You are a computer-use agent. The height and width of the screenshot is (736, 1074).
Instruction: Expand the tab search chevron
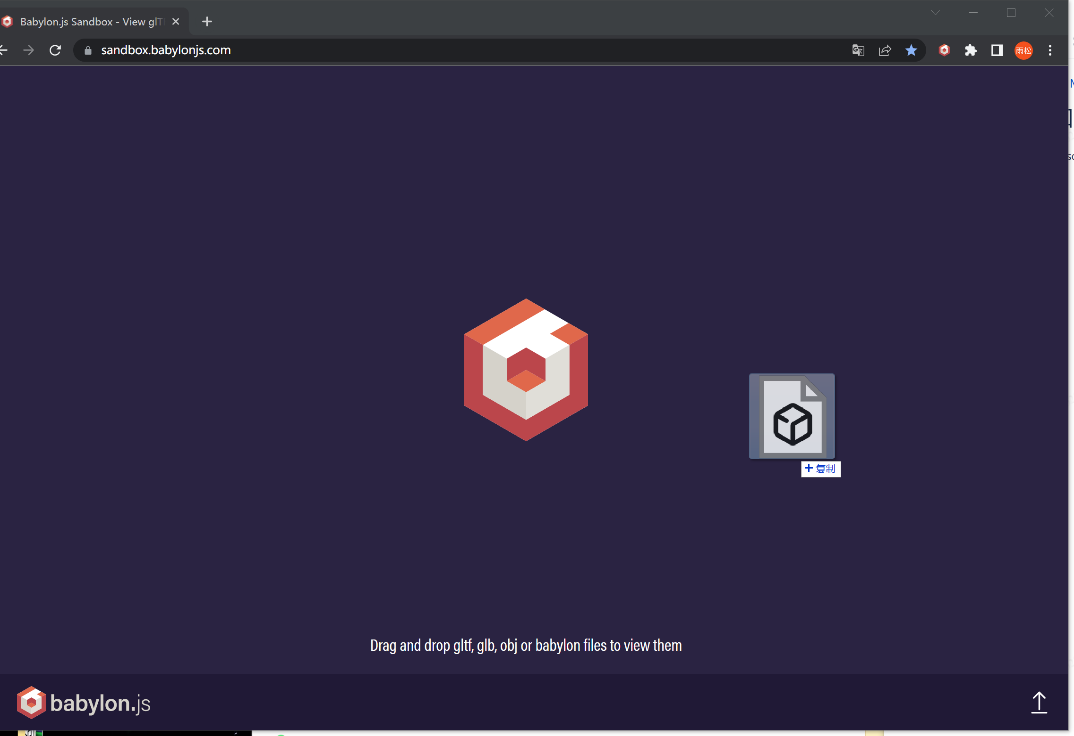(935, 12)
